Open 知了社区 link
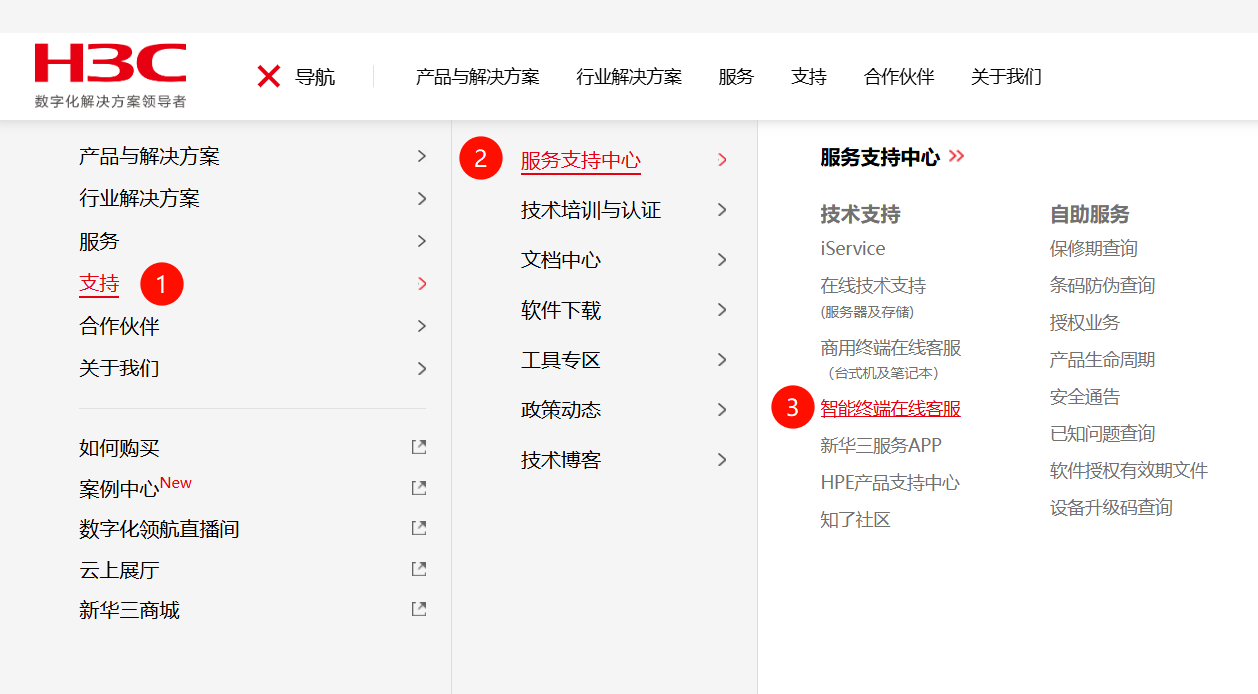This screenshot has width=1258, height=694. [x=855, y=519]
